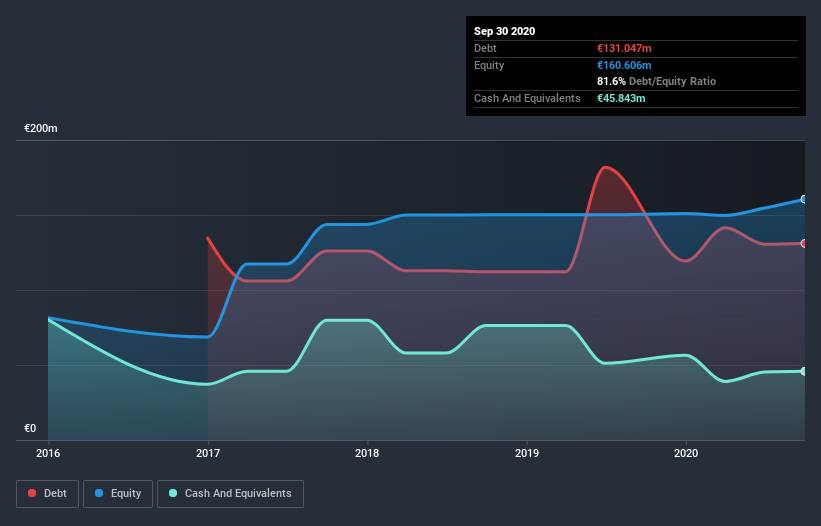Click the €160.606m equity value
Screen dimensions: 821x526
click(x=624, y=65)
